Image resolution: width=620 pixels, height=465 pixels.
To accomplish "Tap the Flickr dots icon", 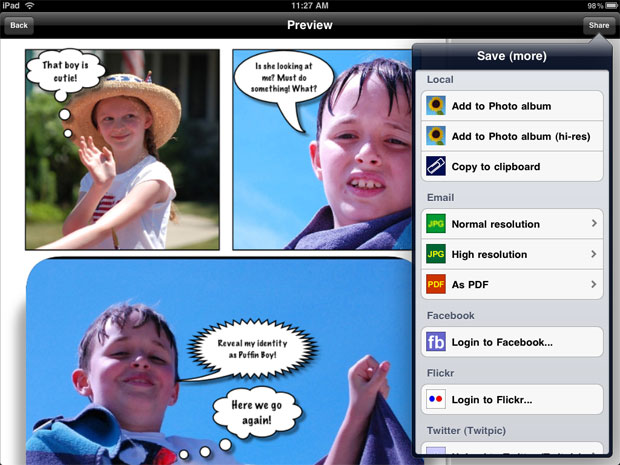I will [436, 399].
